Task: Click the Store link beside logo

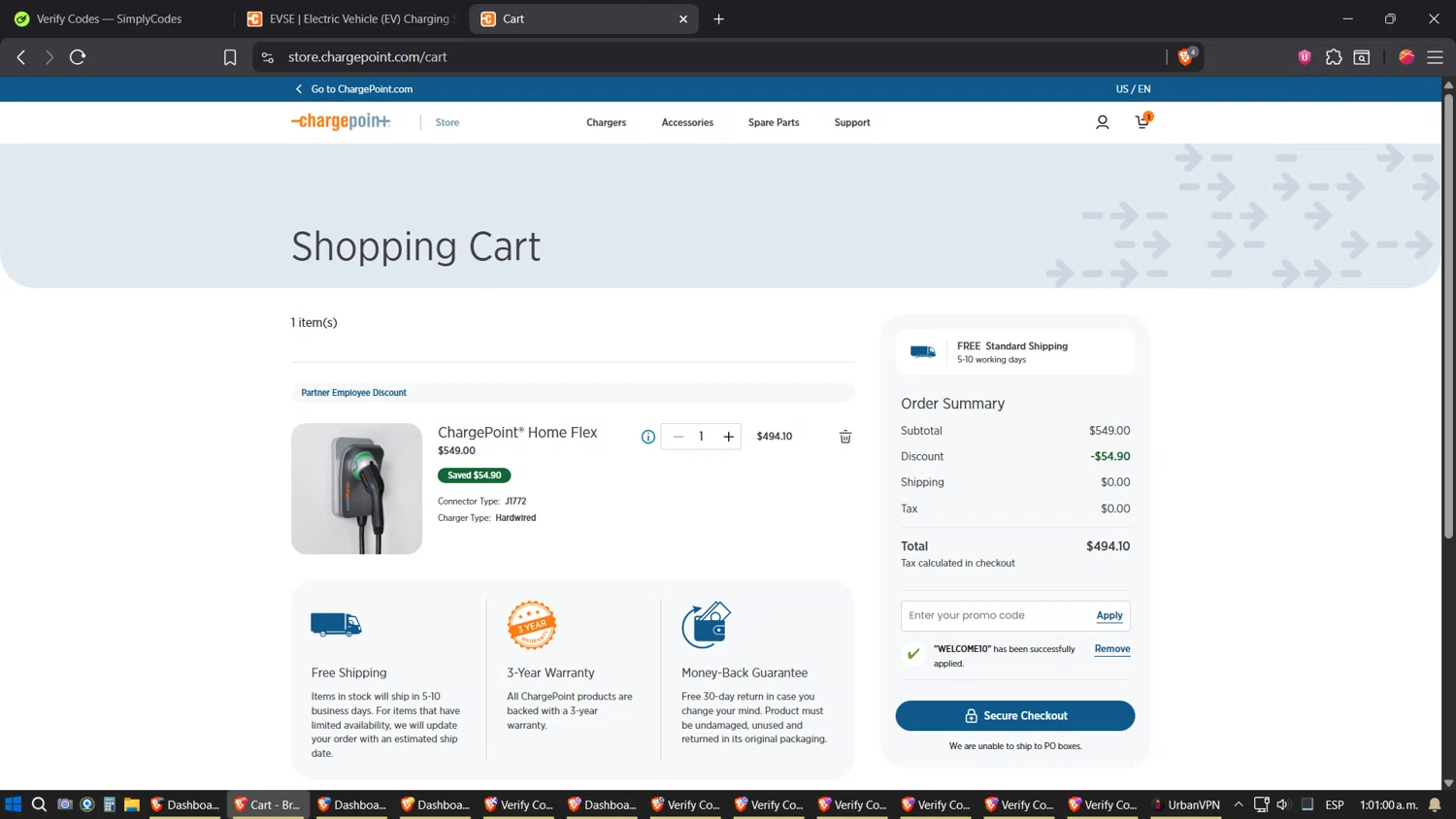Action: click(x=447, y=122)
